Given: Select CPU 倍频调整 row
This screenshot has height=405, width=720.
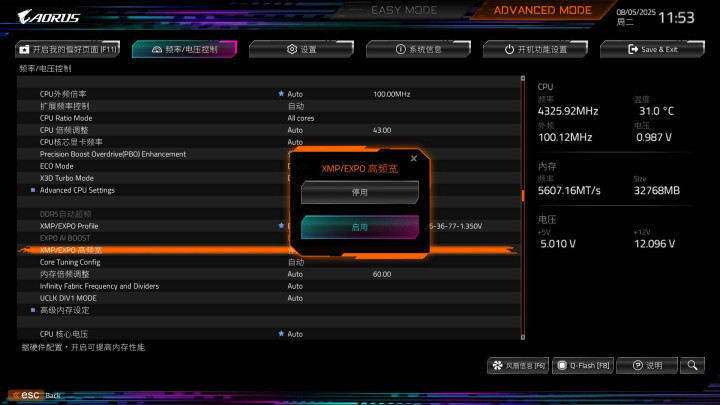Looking at the screenshot, I should tap(269, 130).
